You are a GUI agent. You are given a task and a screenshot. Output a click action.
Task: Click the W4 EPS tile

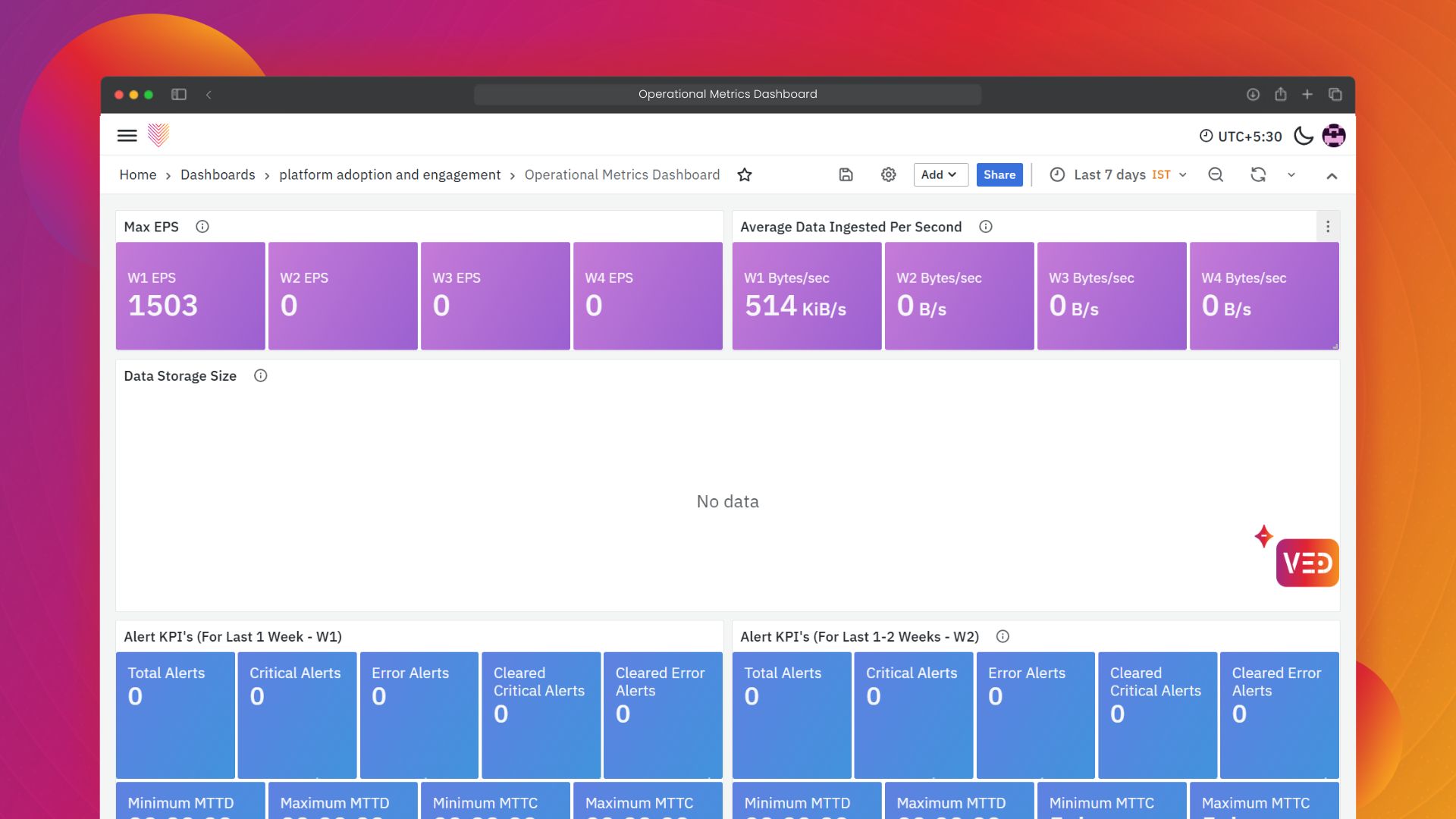(648, 296)
